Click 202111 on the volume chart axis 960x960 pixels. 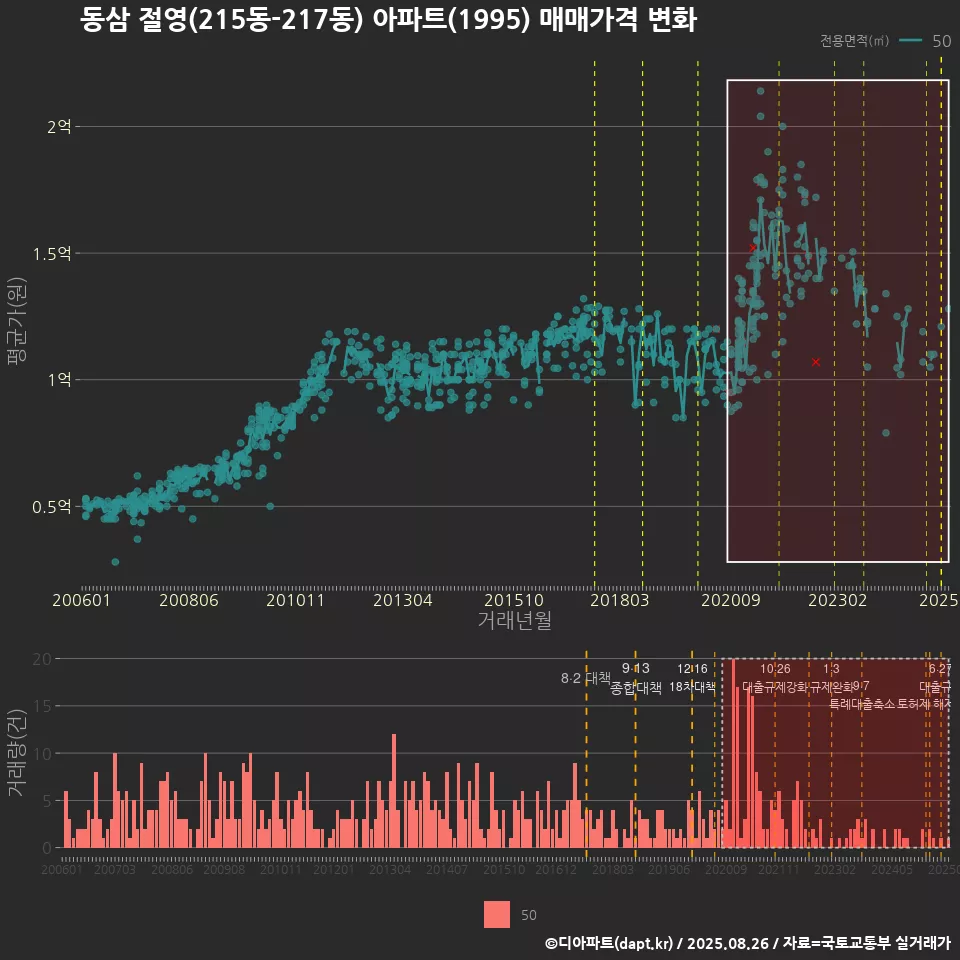pos(779,869)
